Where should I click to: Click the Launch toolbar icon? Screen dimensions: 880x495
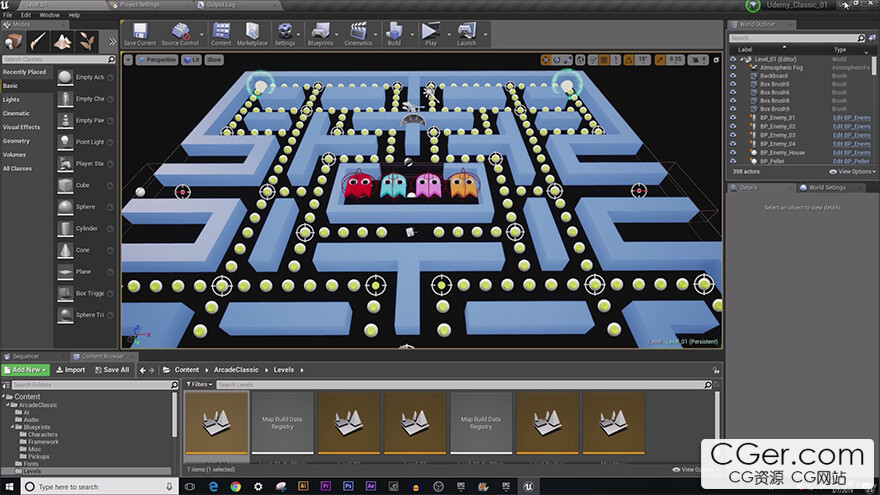[466, 34]
